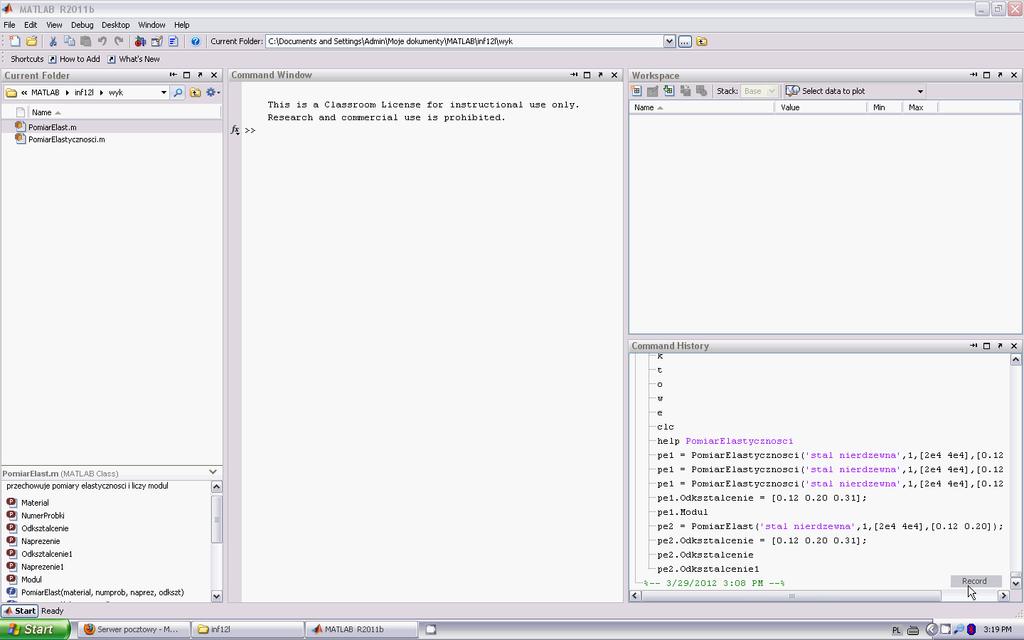Click the Copy icon in the toolbar
This screenshot has height=640, width=1024.
69,41
